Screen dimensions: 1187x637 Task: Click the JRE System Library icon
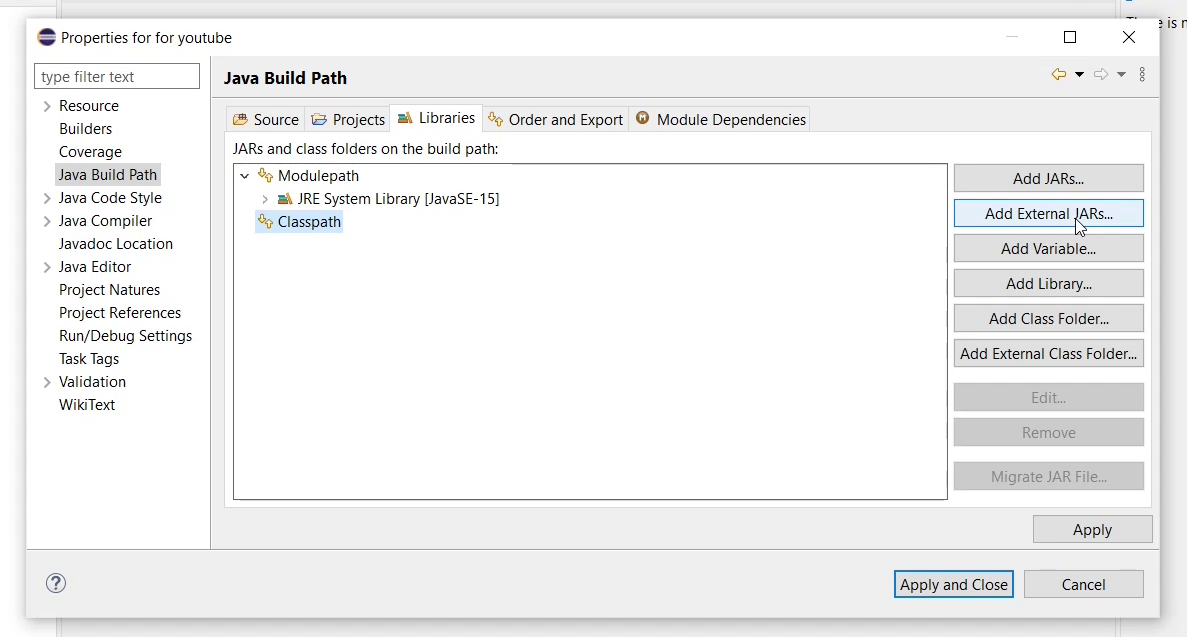point(285,199)
